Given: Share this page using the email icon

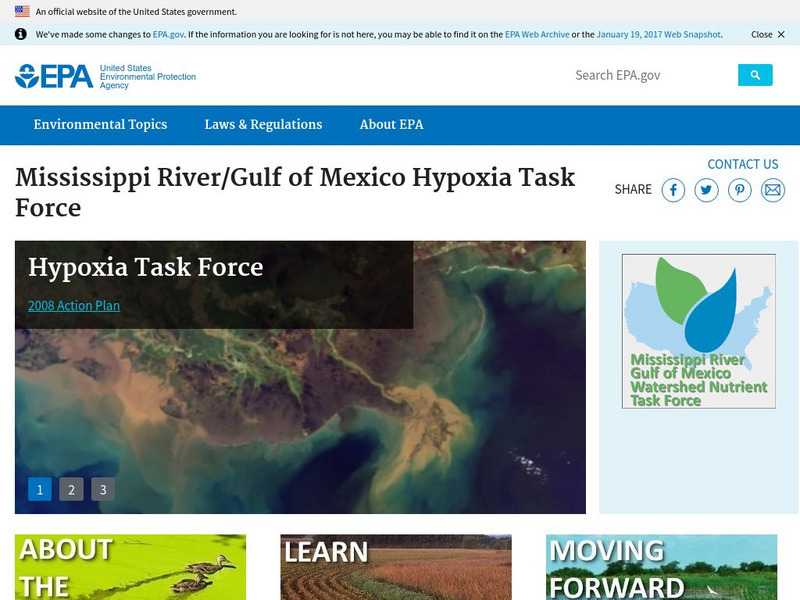Looking at the screenshot, I should click(772, 189).
